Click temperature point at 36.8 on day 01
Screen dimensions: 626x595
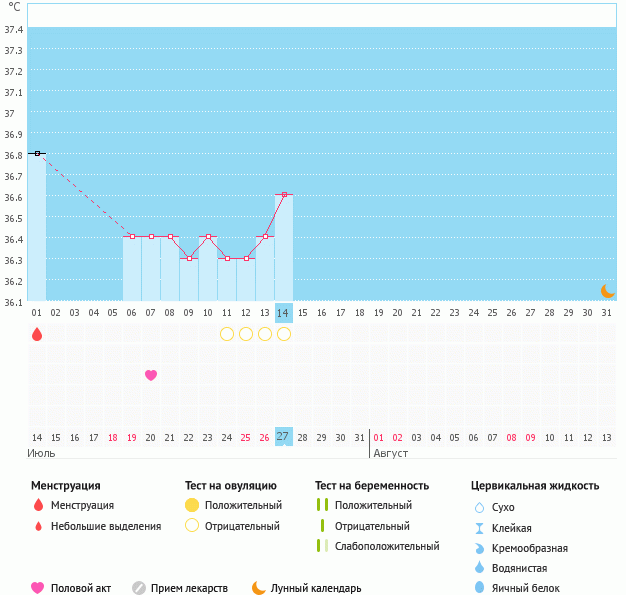pyautogui.click(x=37, y=153)
